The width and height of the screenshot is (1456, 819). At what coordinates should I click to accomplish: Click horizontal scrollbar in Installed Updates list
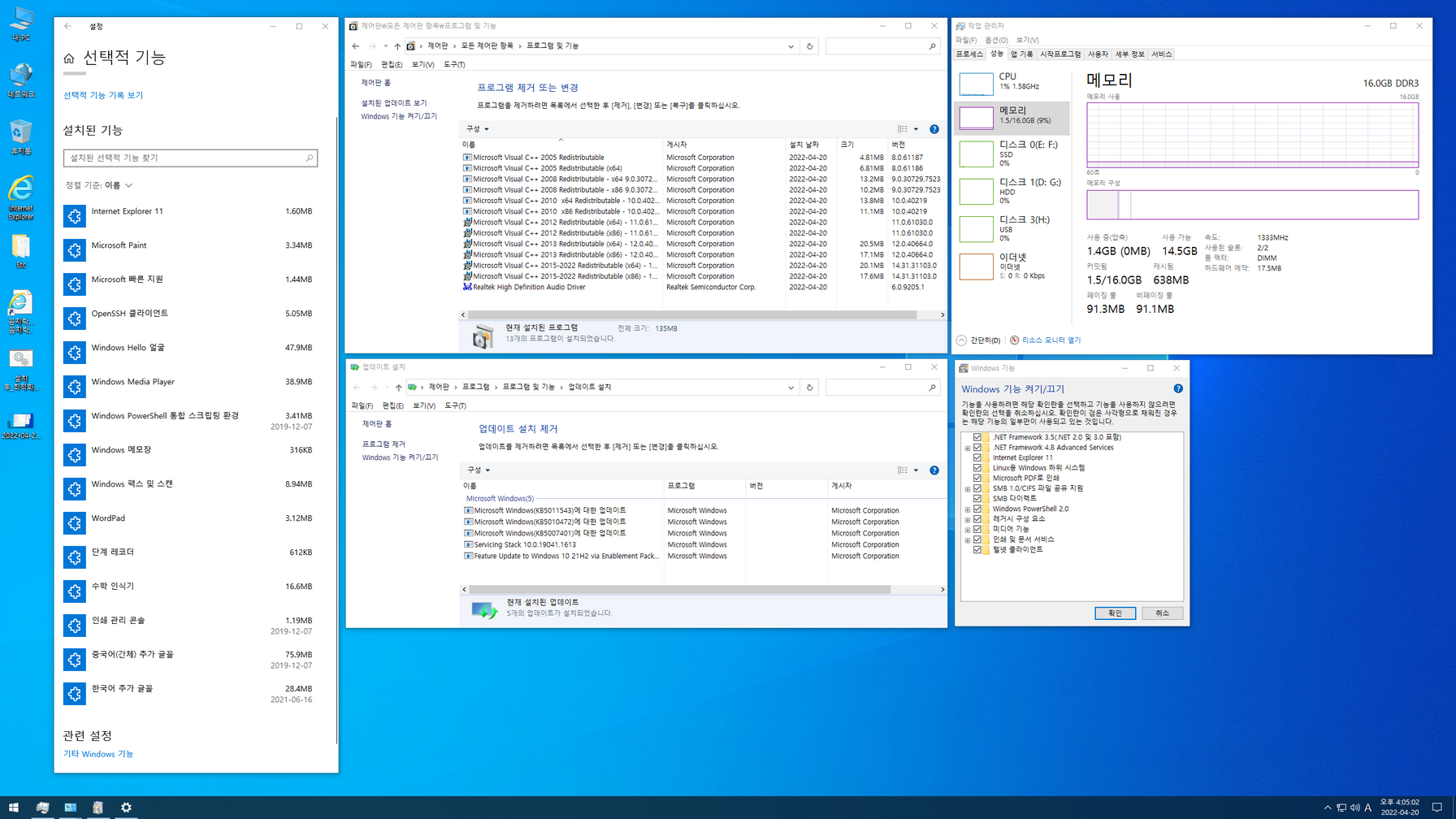679,589
